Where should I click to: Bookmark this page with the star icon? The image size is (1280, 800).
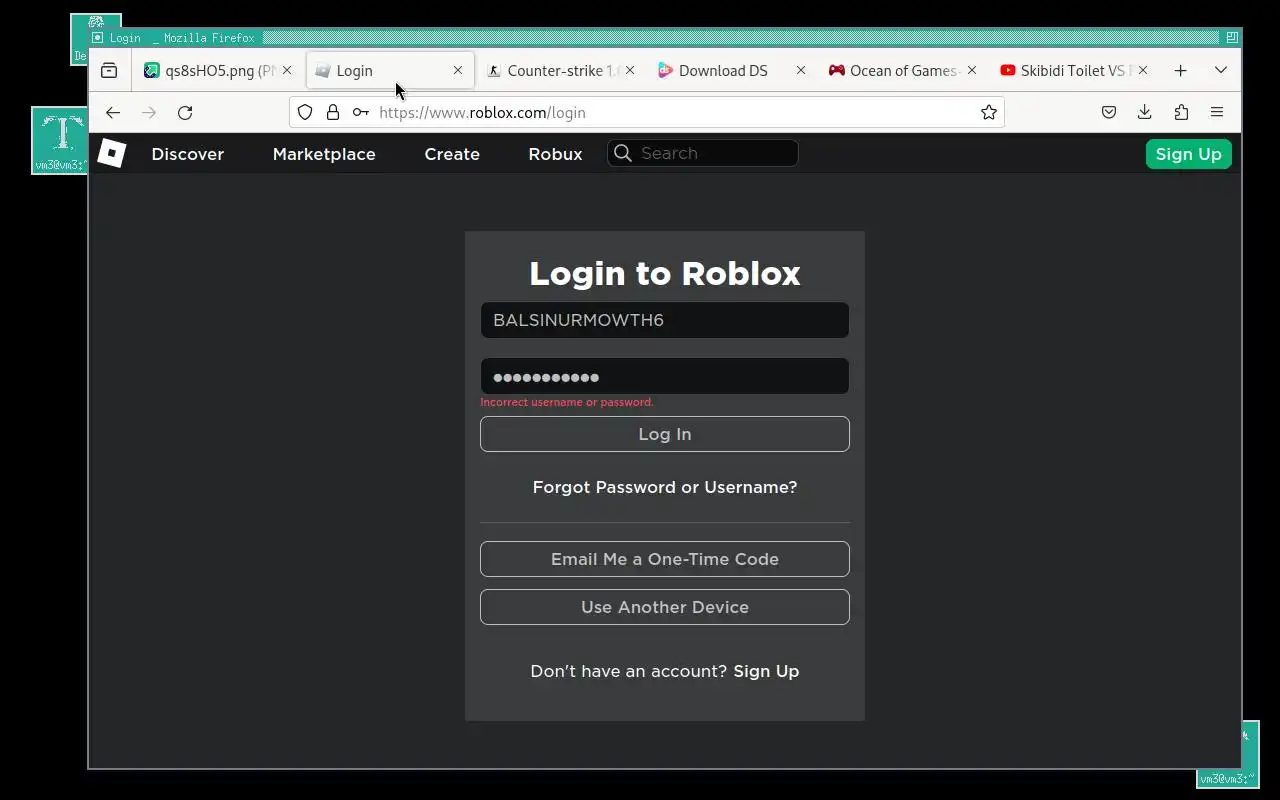[x=989, y=112]
